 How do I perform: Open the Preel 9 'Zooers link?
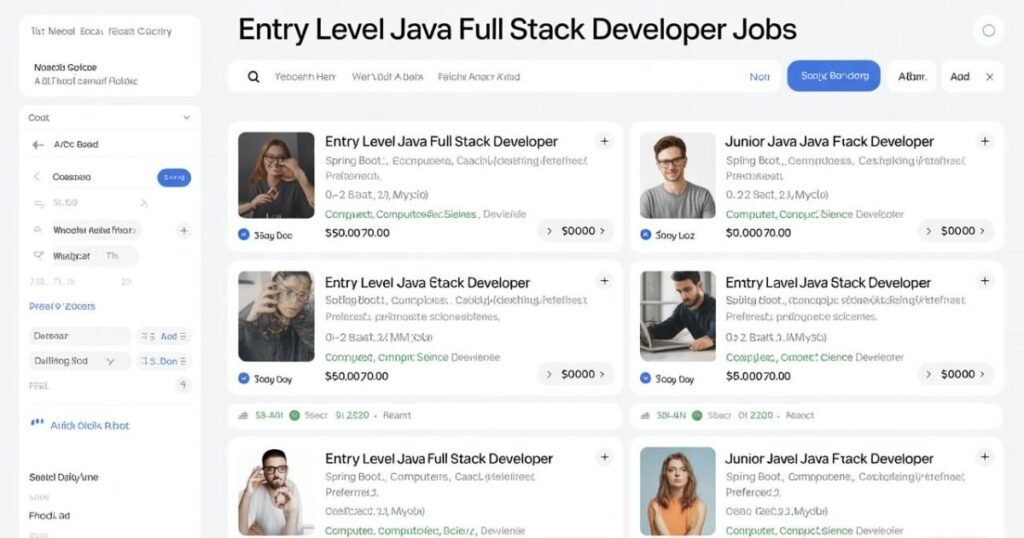[62, 306]
